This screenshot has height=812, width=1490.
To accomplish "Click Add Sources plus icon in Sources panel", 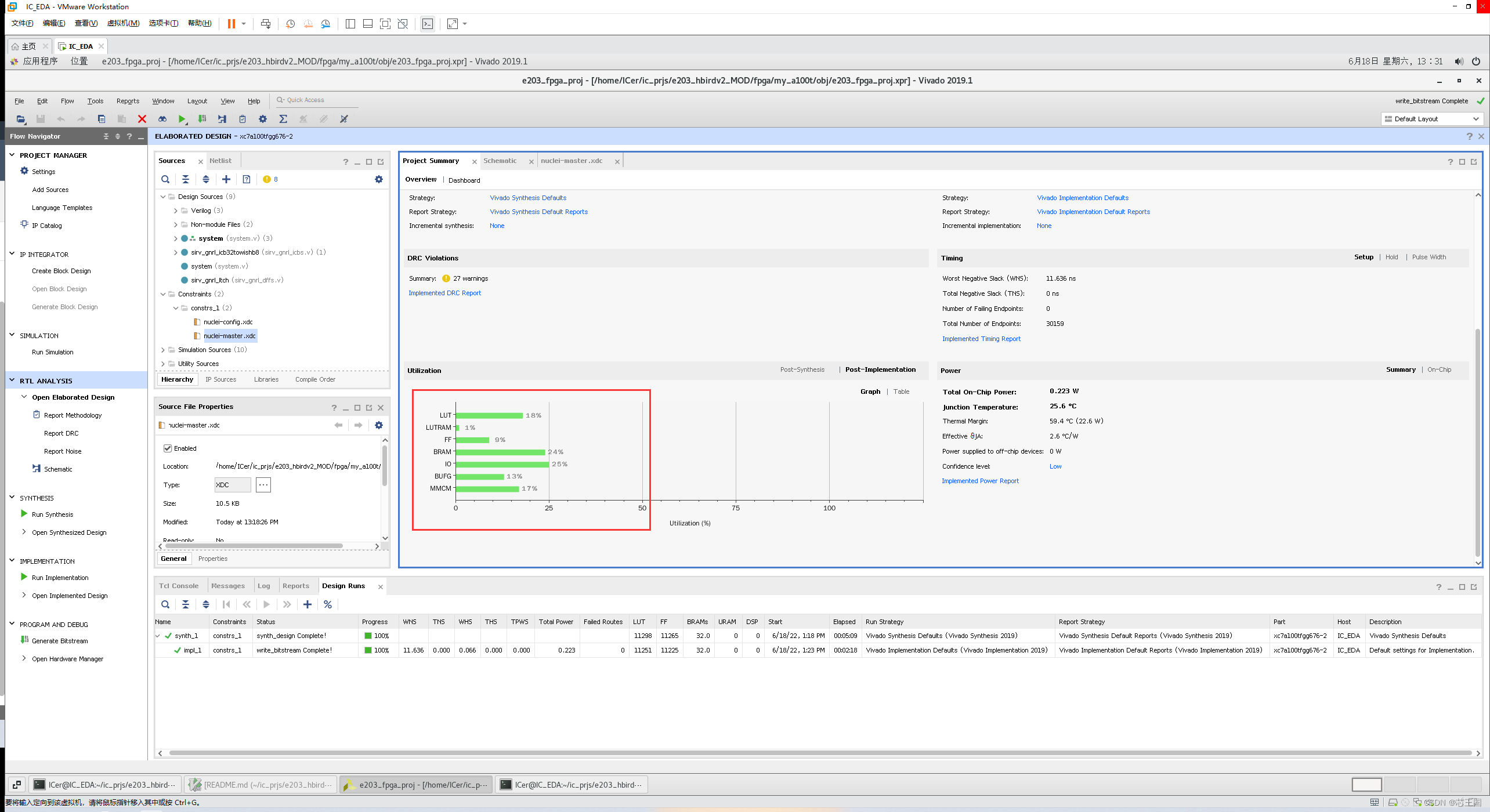I will click(226, 179).
